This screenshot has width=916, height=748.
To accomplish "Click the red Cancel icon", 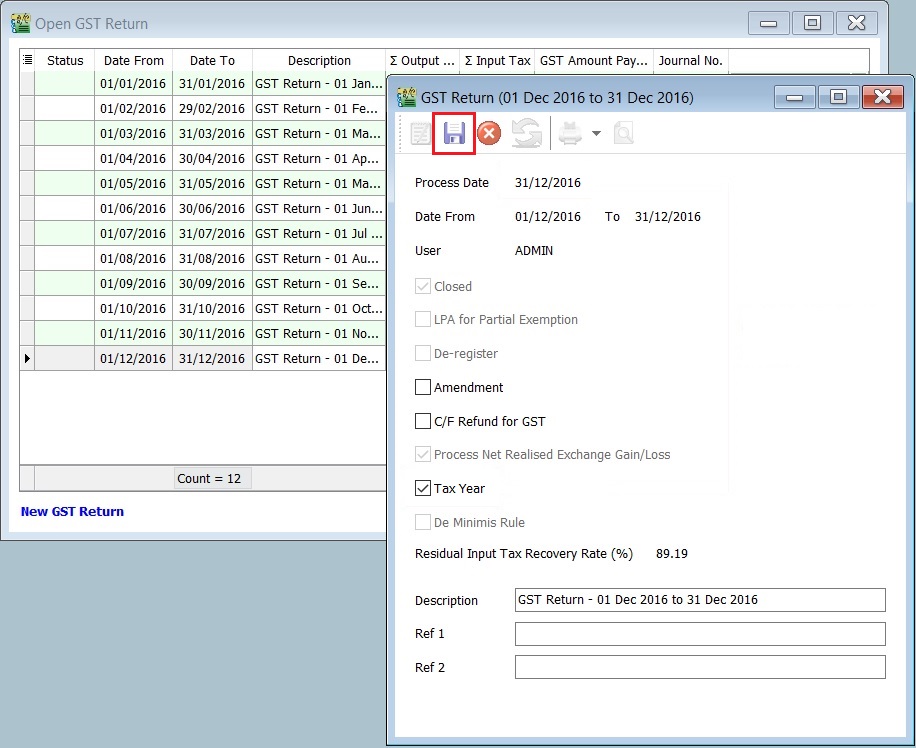I will [x=489, y=134].
